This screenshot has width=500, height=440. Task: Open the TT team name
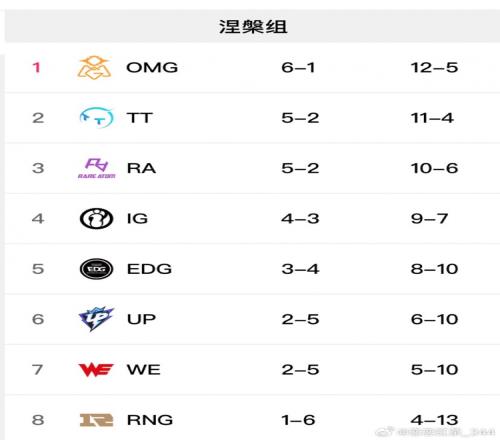click(139, 118)
